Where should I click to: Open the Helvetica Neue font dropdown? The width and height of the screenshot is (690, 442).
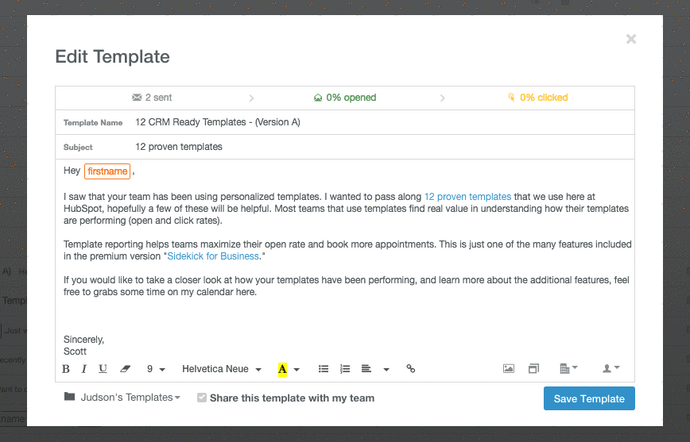click(x=222, y=369)
